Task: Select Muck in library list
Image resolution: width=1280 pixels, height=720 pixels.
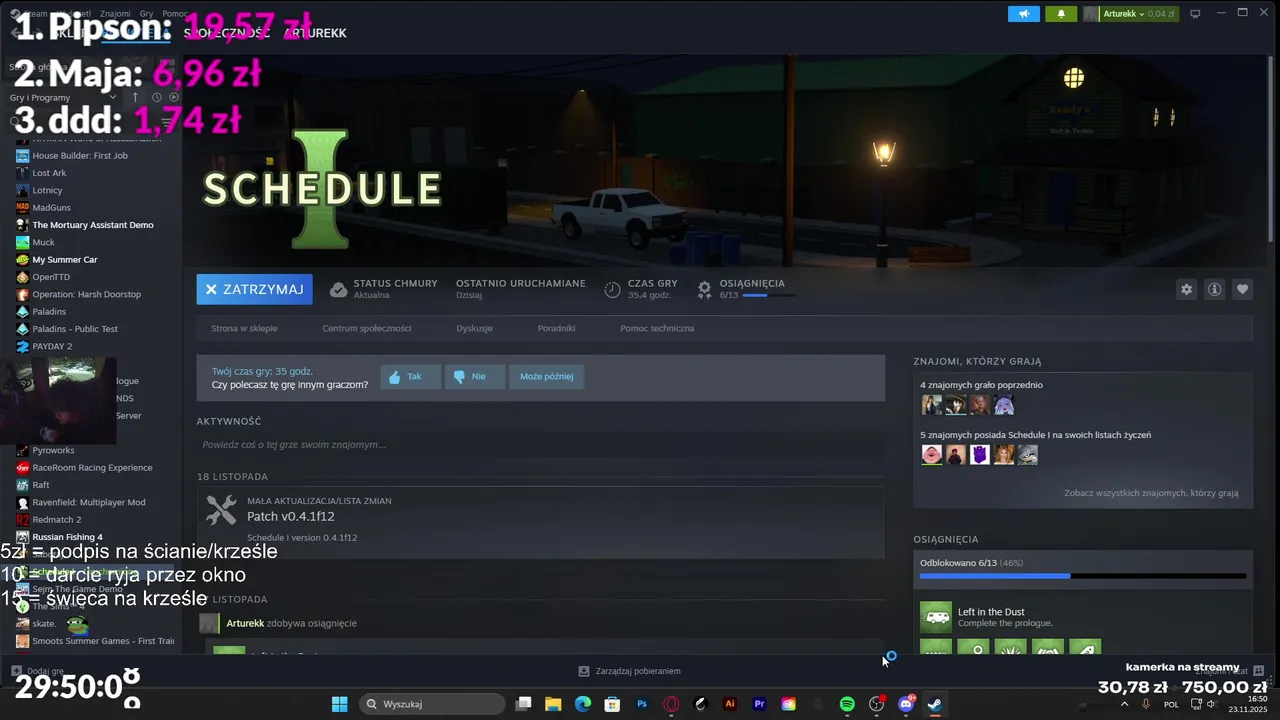Action: [43, 242]
